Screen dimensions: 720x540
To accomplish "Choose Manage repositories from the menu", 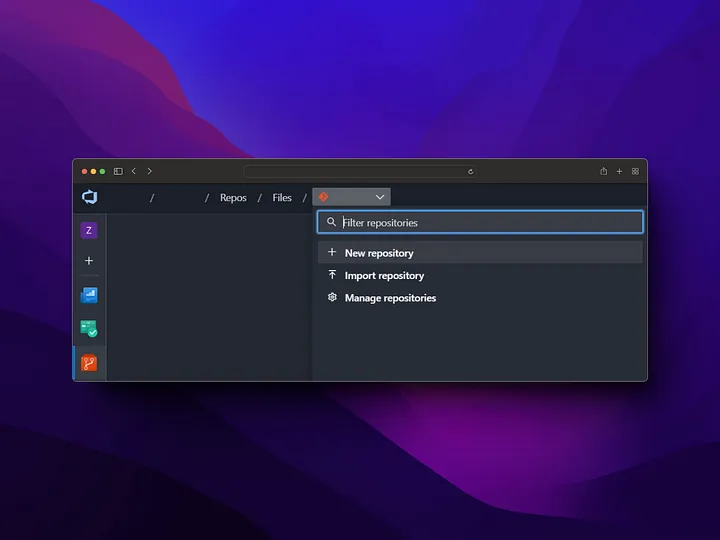I will tap(480, 298).
